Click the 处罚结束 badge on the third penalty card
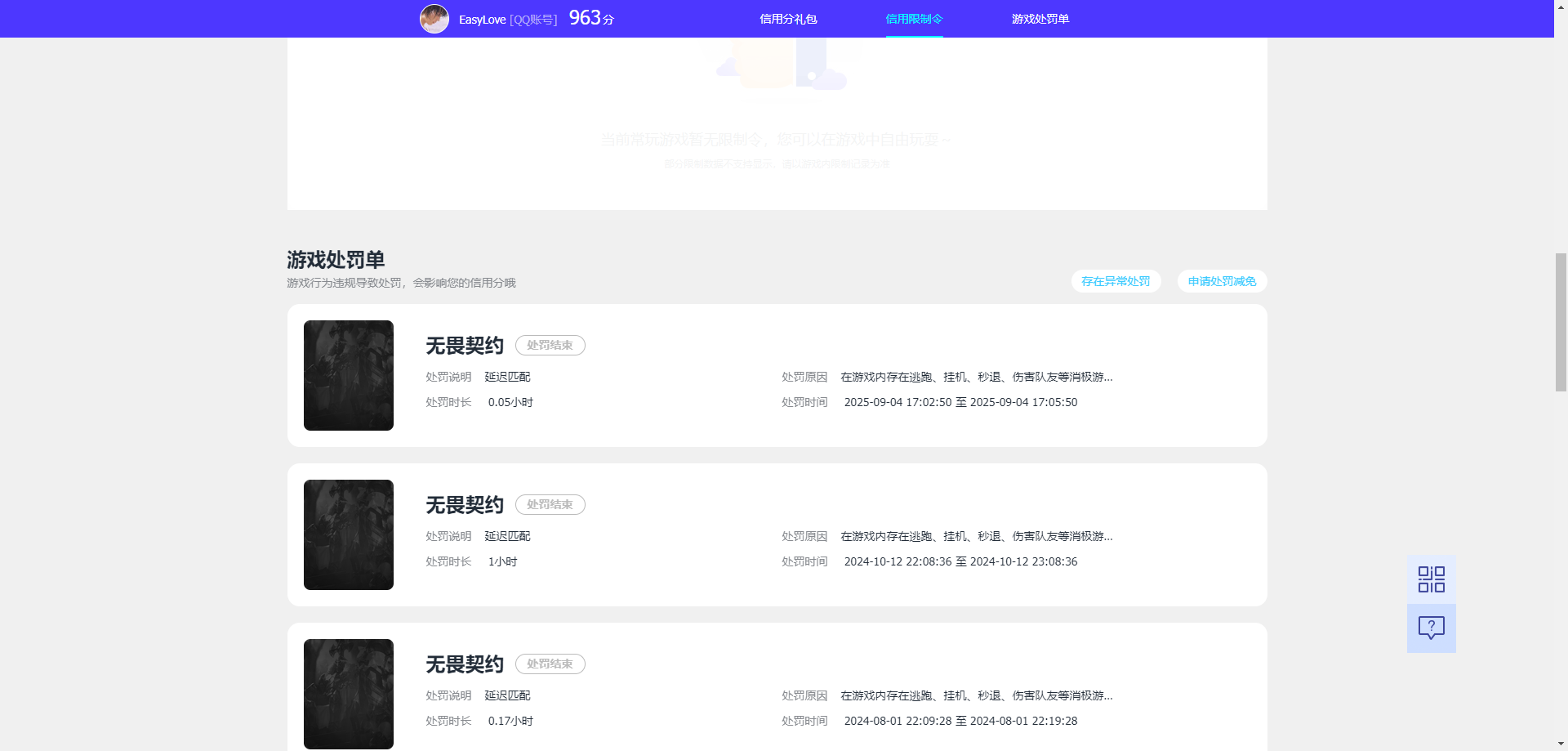1568x751 pixels. pos(550,664)
